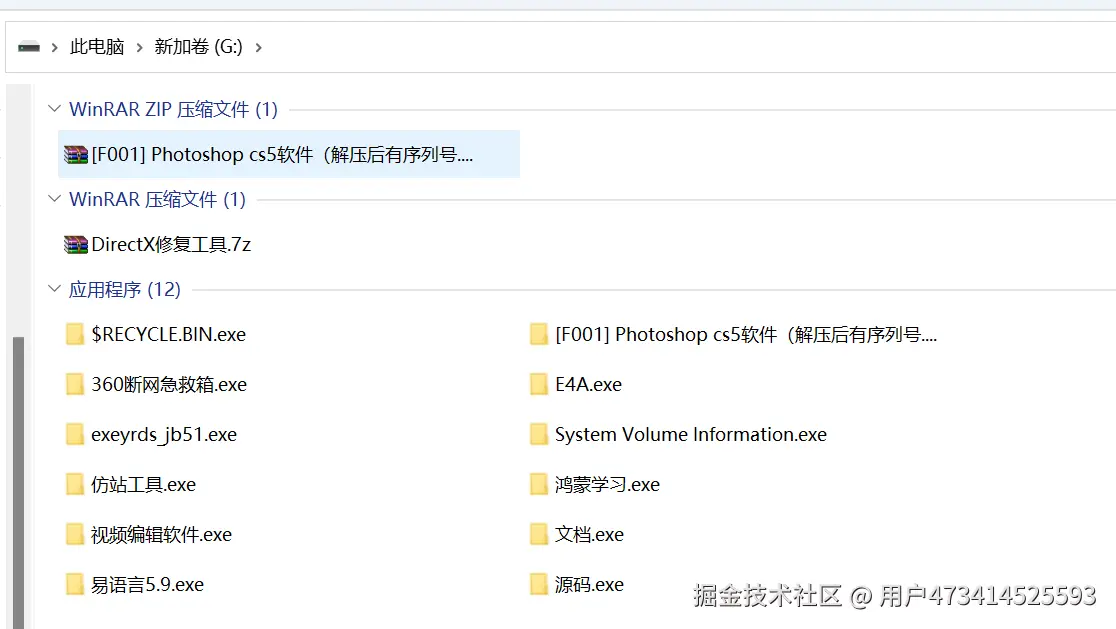Screen dimensions: 1116x629
Task: Select file name 易语言5.9.exe
Action: coord(147,584)
